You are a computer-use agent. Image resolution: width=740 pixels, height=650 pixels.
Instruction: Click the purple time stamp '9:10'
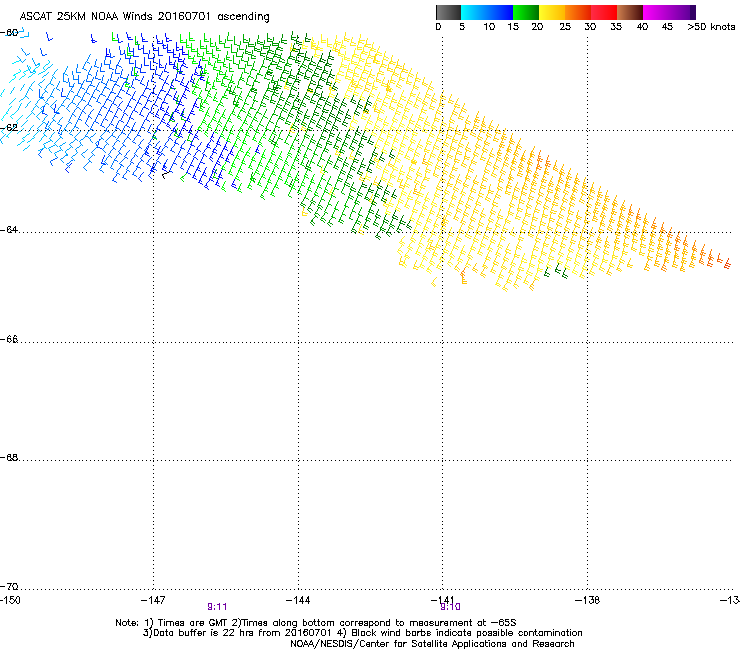pyautogui.click(x=450, y=607)
